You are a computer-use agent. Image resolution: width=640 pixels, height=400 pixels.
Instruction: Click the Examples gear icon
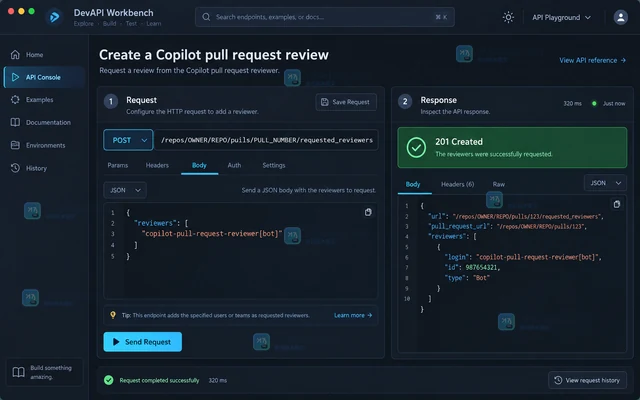(x=15, y=100)
